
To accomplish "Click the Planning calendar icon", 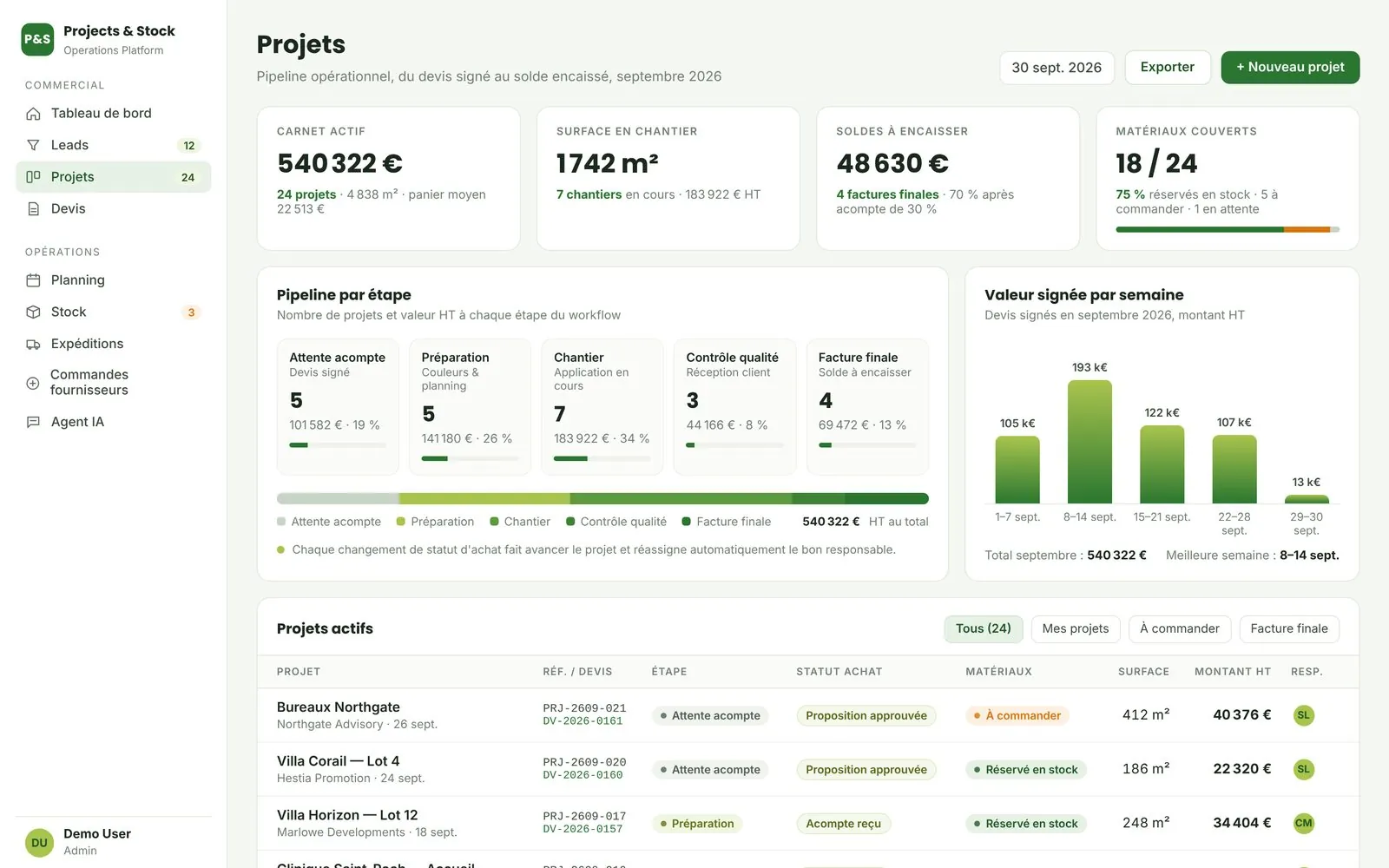I will coord(33,280).
